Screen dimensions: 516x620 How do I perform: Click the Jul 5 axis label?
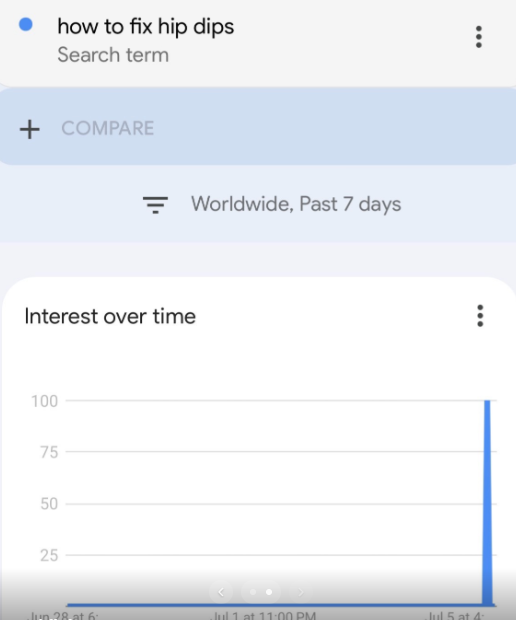pyautogui.click(x=454, y=616)
